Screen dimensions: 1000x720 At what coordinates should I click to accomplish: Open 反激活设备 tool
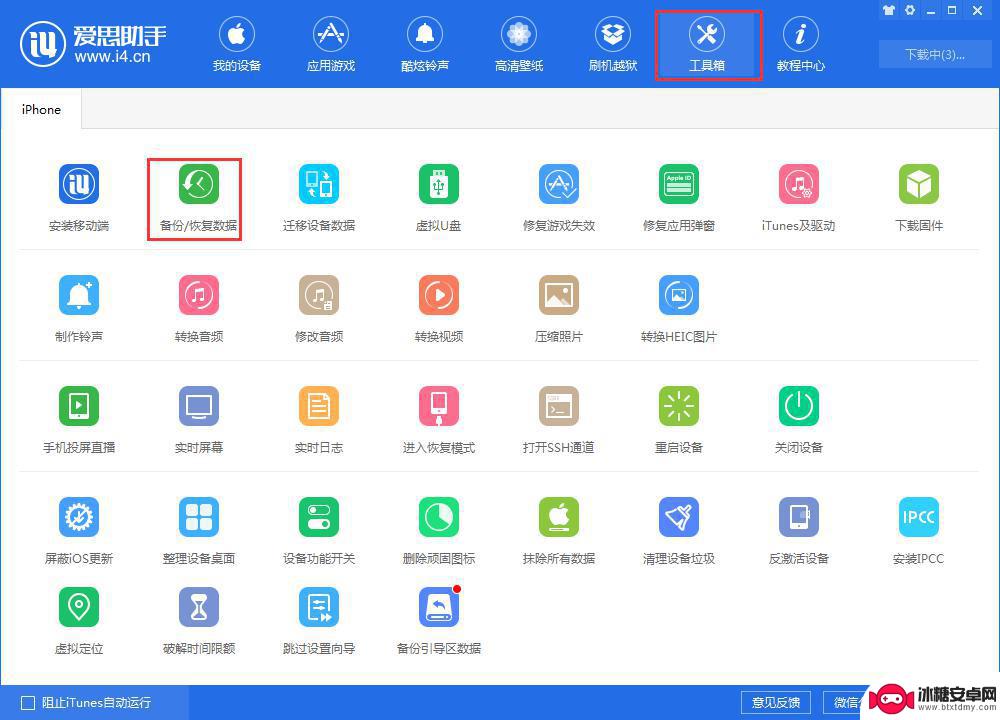(x=798, y=531)
